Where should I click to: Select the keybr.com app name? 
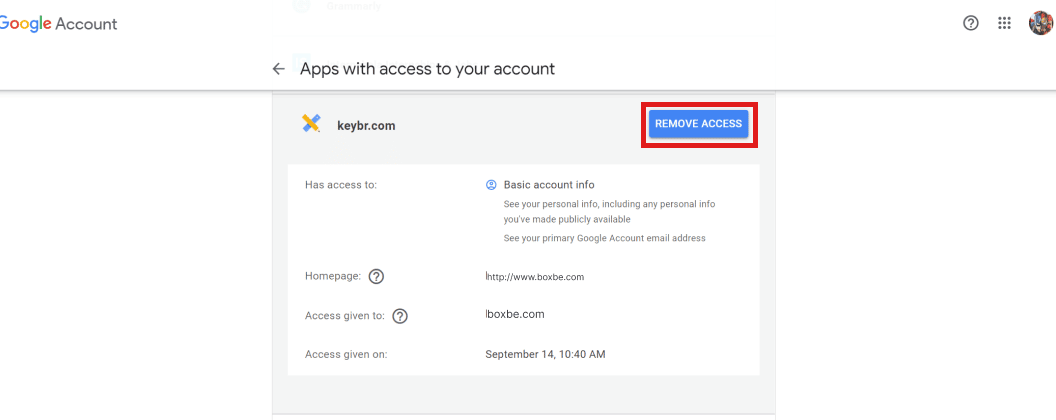pos(366,126)
